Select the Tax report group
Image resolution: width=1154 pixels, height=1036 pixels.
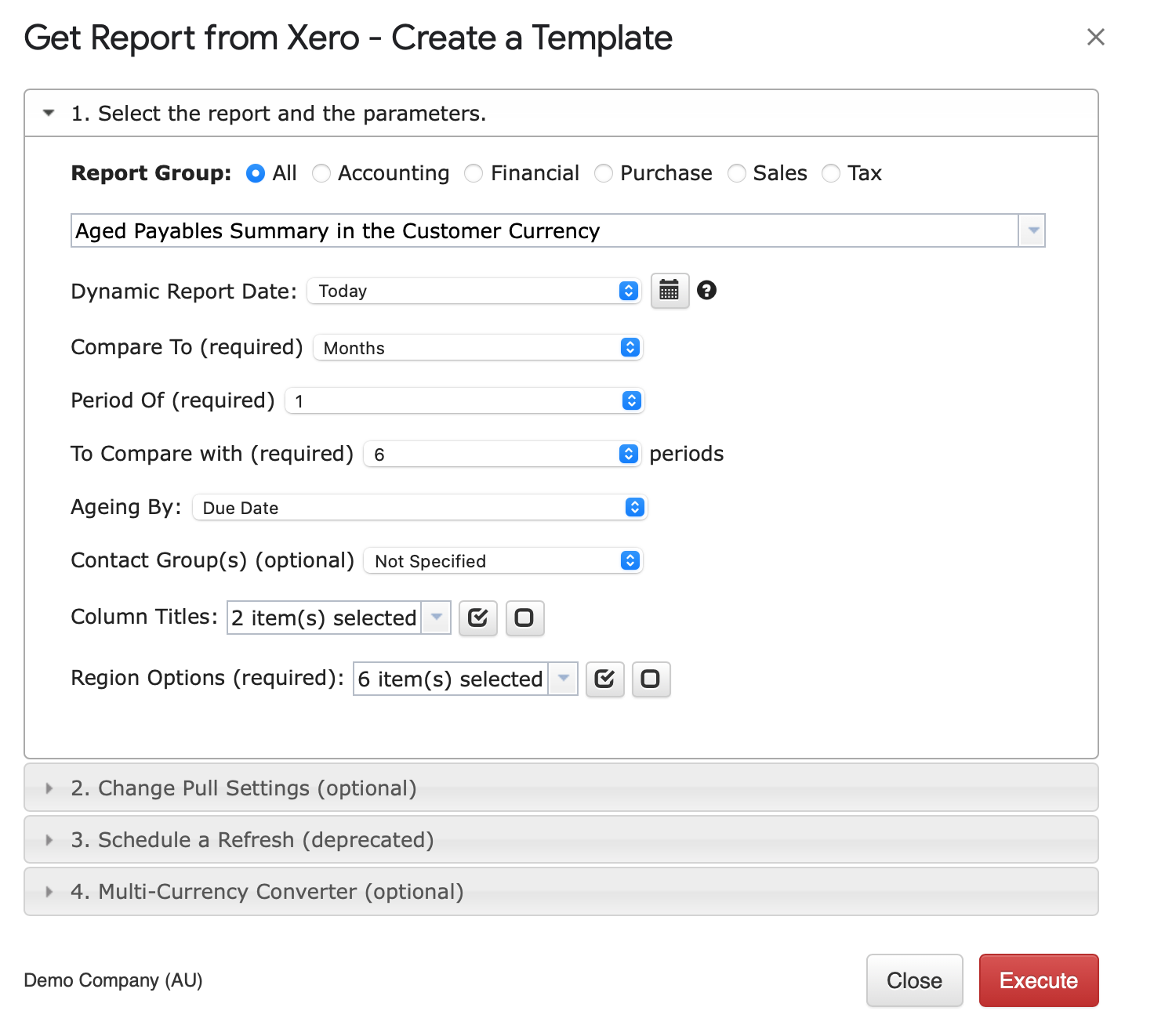(830, 173)
